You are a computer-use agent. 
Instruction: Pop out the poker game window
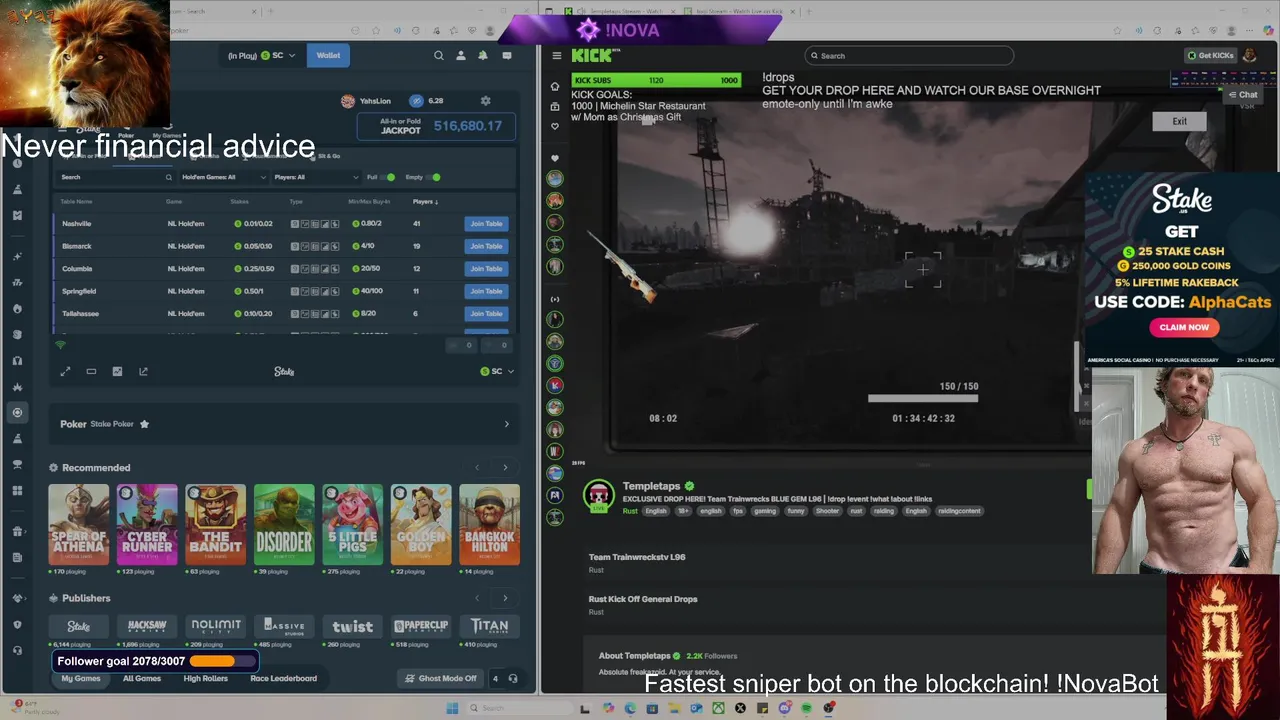(143, 371)
